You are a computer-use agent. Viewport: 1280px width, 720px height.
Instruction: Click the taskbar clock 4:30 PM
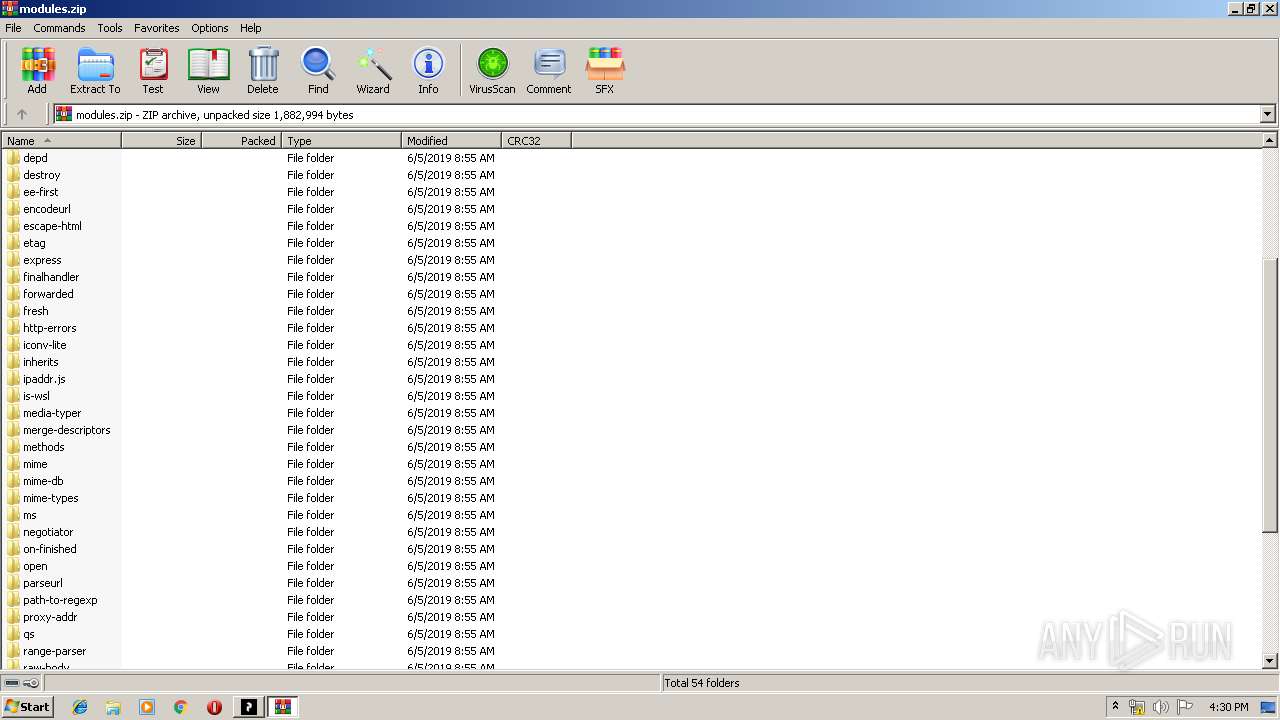pos(1228,707)
